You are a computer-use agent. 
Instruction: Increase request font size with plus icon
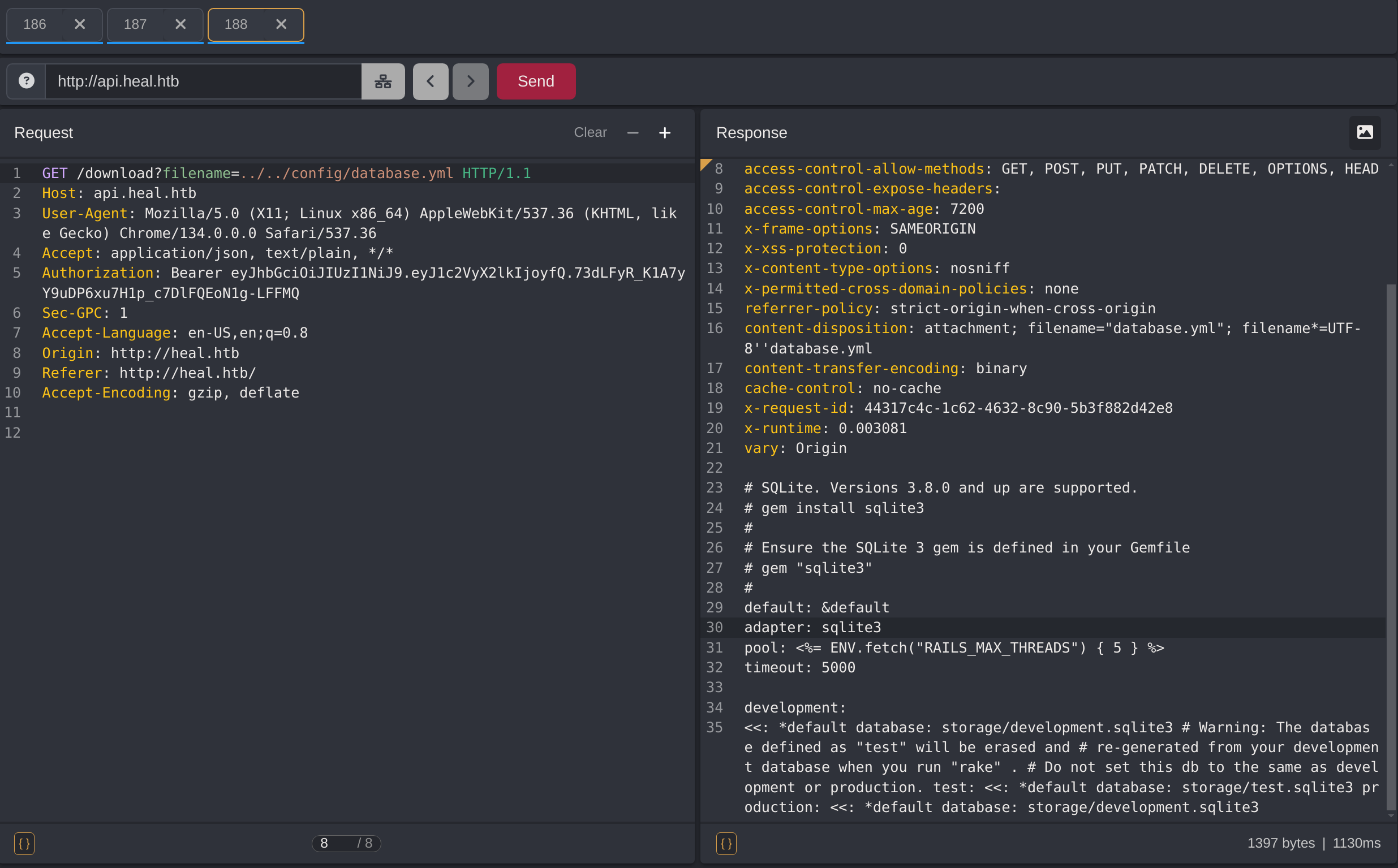click(665, 133)
